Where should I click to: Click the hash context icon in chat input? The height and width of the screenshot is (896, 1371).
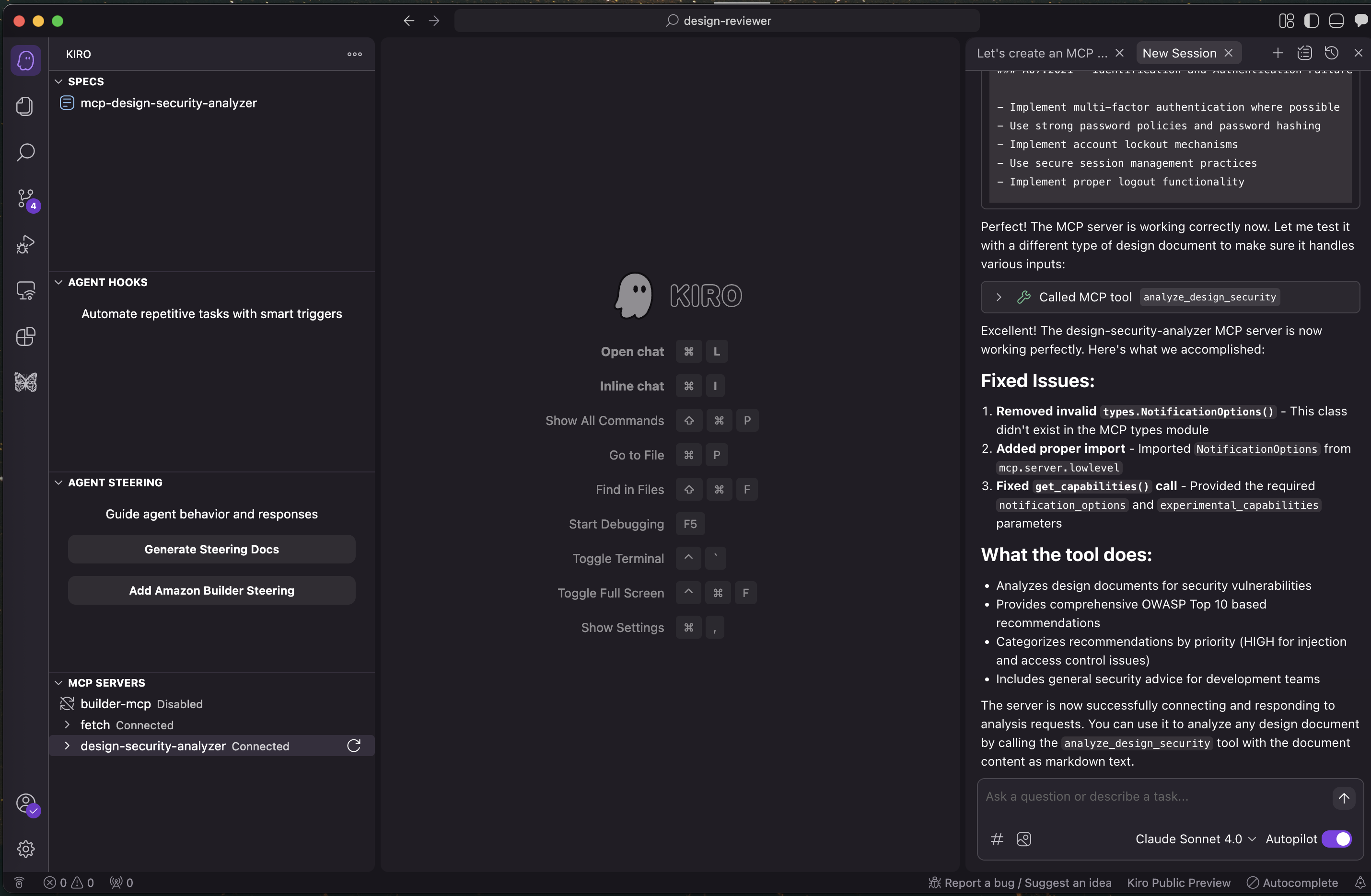pyautogui.click(x=997, y=839)
